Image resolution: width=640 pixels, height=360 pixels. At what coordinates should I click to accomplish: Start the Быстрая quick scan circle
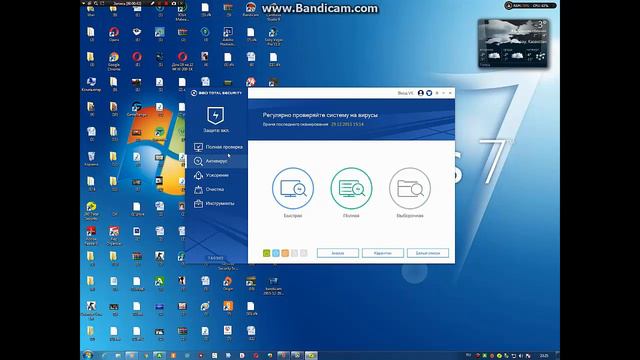point(293,188)
